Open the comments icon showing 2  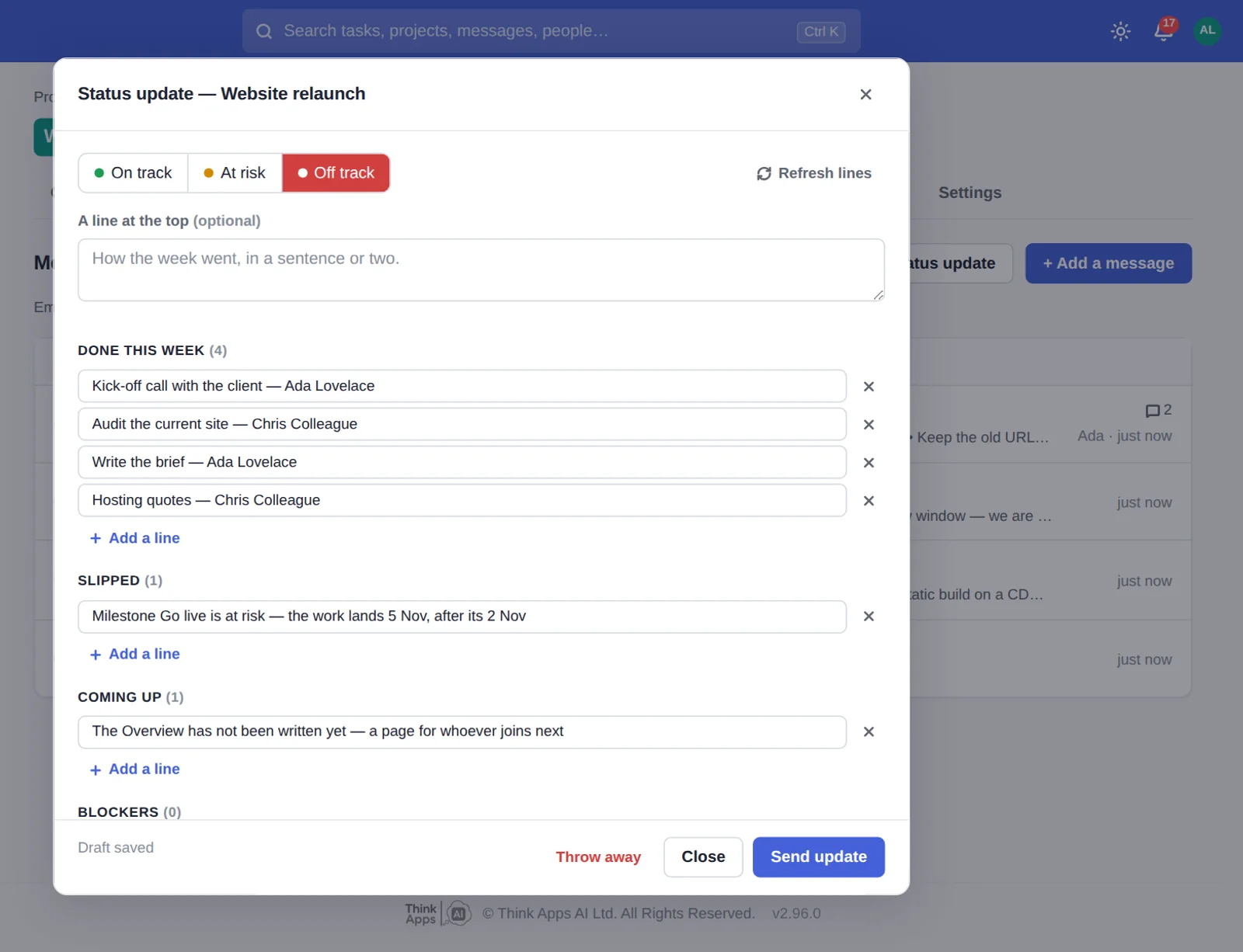1158,411
